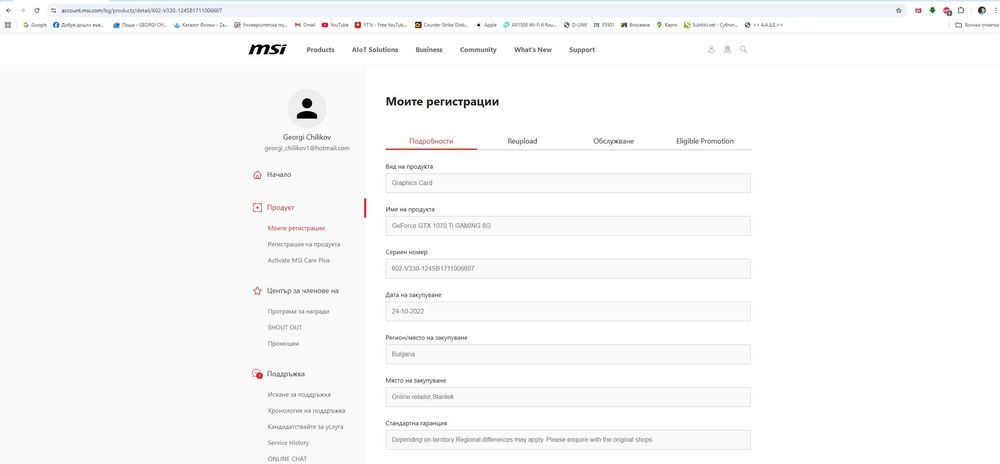Bookmark this page with the star icon
Viewport: 1000px width, 464px height.
coord(899,10)
